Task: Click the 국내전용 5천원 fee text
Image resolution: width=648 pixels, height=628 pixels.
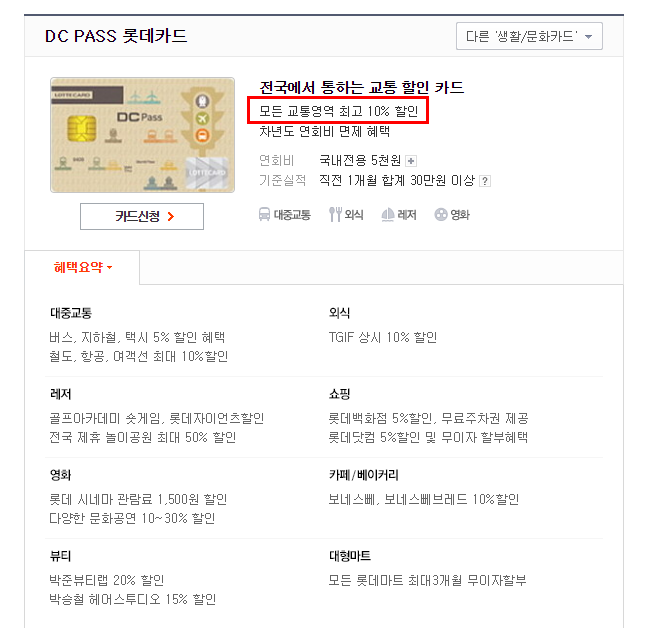Action: (360, 160)
